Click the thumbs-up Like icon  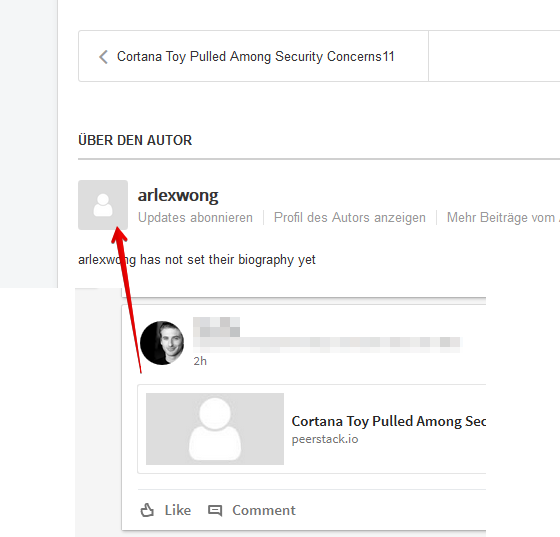(x=147, y=510)
